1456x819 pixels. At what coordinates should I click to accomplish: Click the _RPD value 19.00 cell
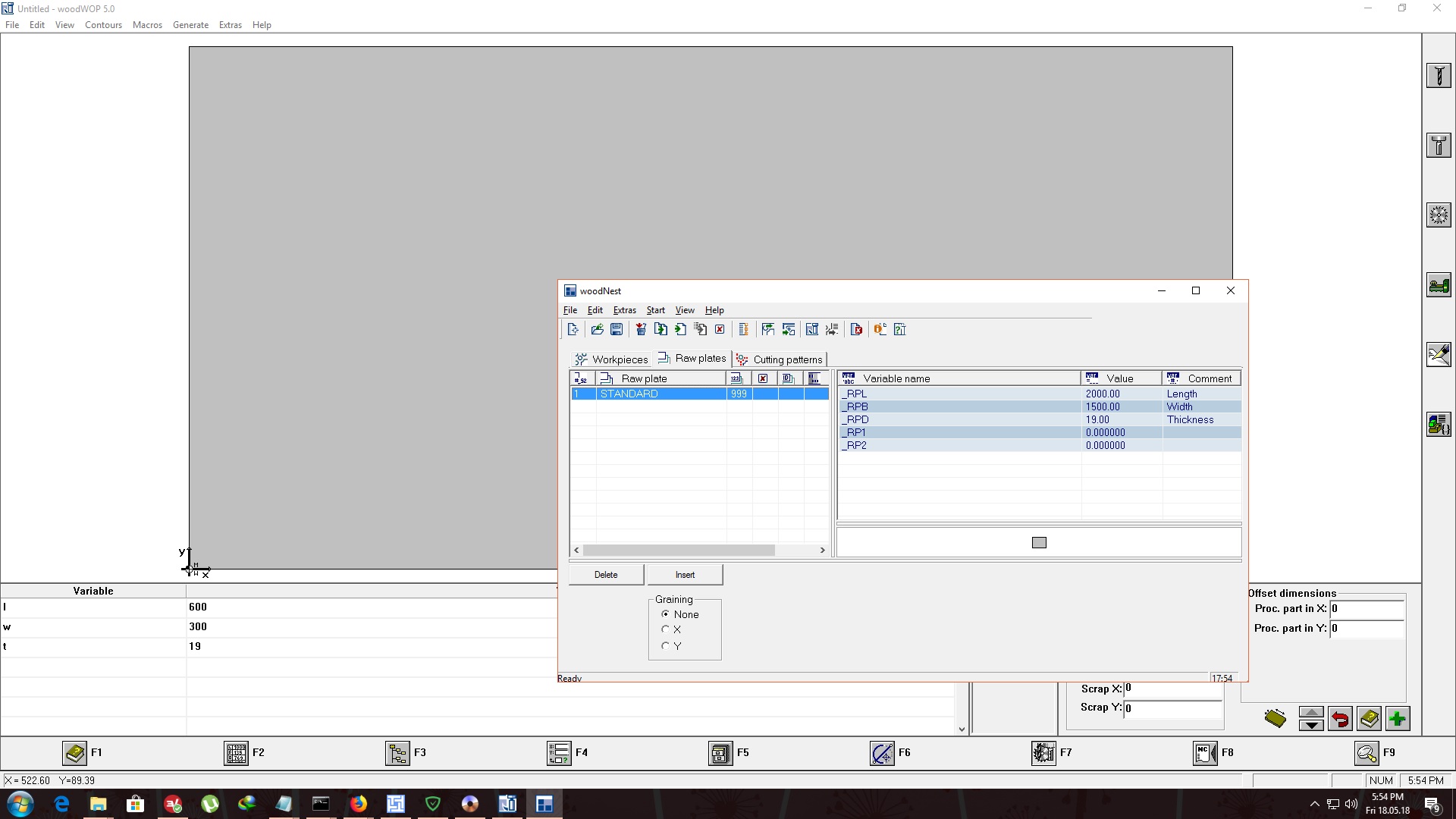[x=1122, y=419]
